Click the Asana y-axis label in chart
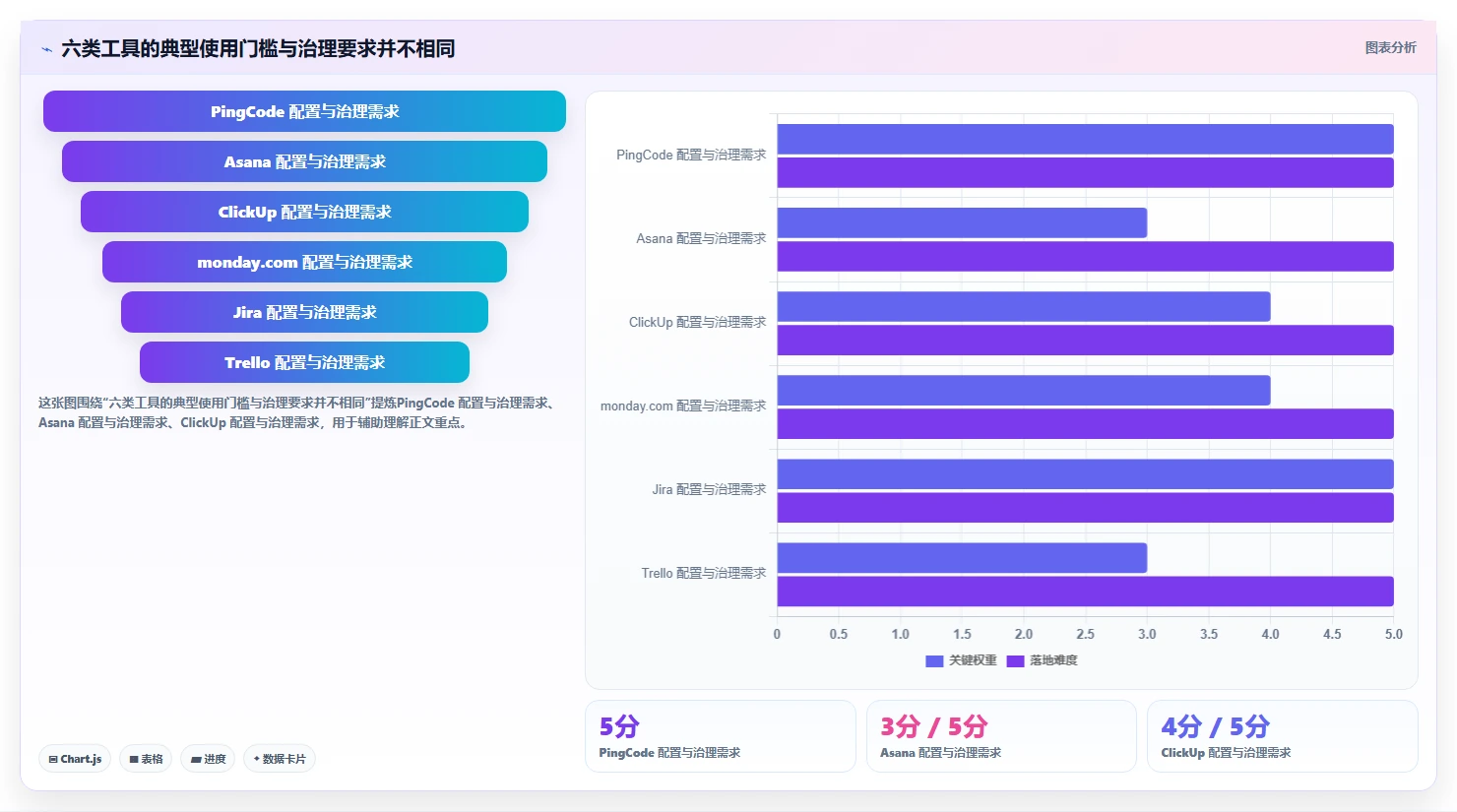Image resolution: width=1457 pixels, height=812 pixels. pyautogui.click(x=701, y=238)
